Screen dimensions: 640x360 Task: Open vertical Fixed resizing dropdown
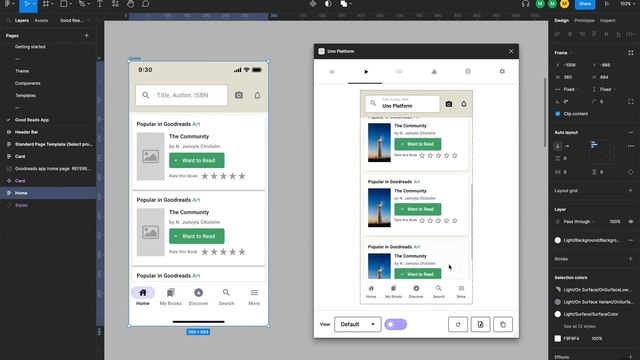tap(607, 89)
